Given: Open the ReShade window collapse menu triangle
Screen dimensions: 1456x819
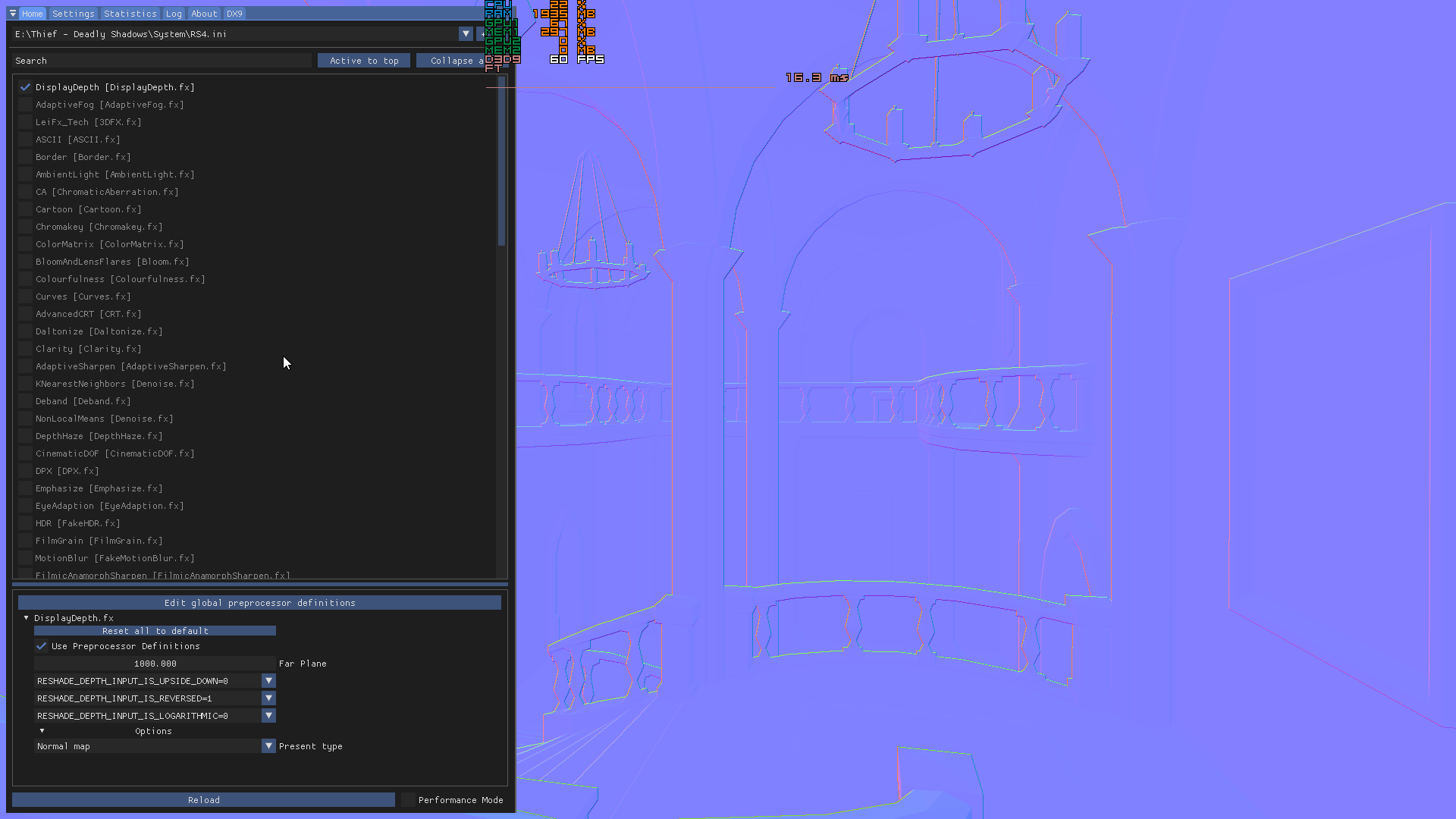Looking at the screenshot, I should point(13,14).
